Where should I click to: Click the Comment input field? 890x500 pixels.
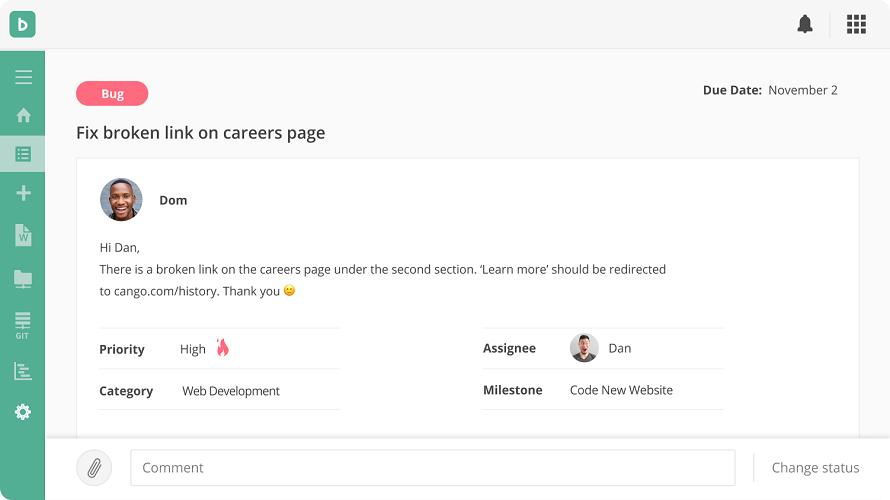pyautogui.click(x=432, y=467)
